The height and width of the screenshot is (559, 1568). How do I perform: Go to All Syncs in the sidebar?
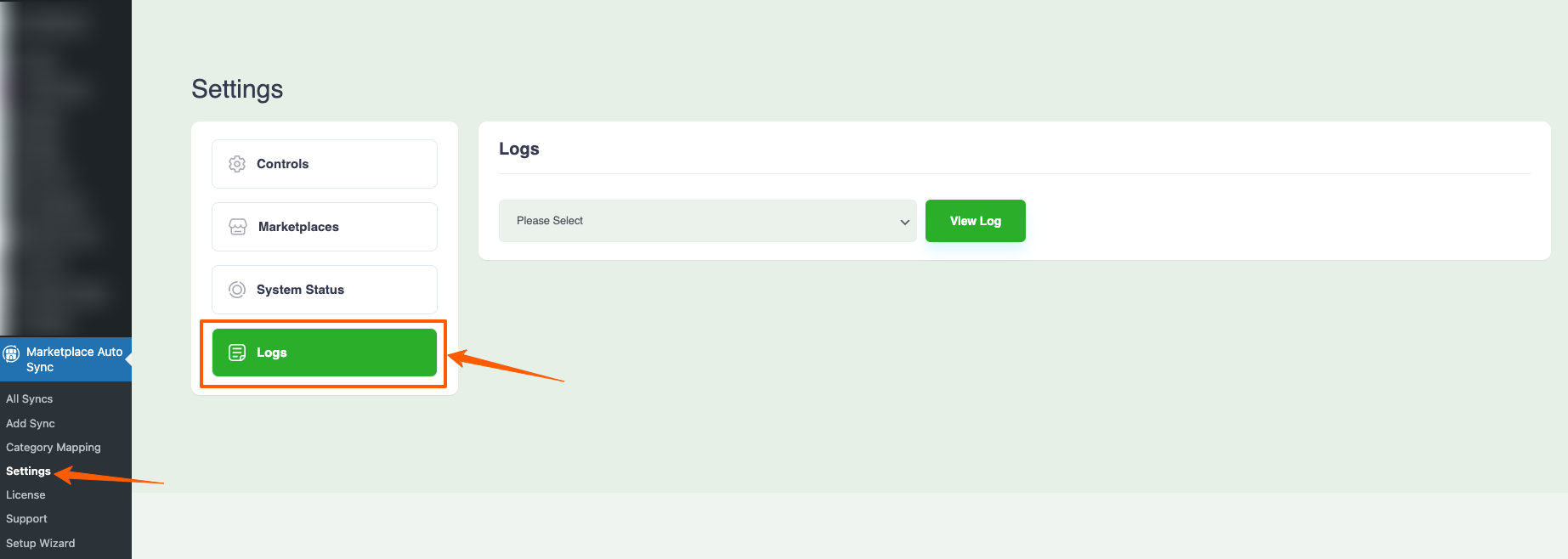(30, 398)
